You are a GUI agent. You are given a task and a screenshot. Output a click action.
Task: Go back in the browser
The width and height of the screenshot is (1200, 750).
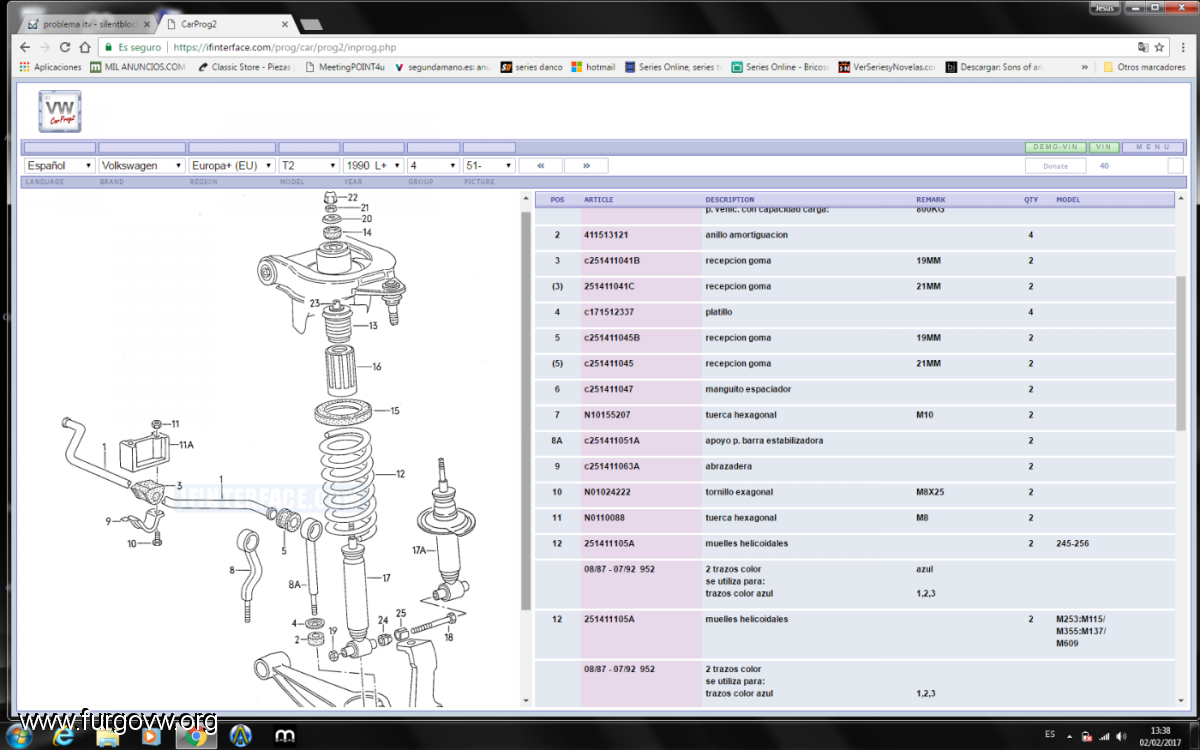(x=25, y=47)
